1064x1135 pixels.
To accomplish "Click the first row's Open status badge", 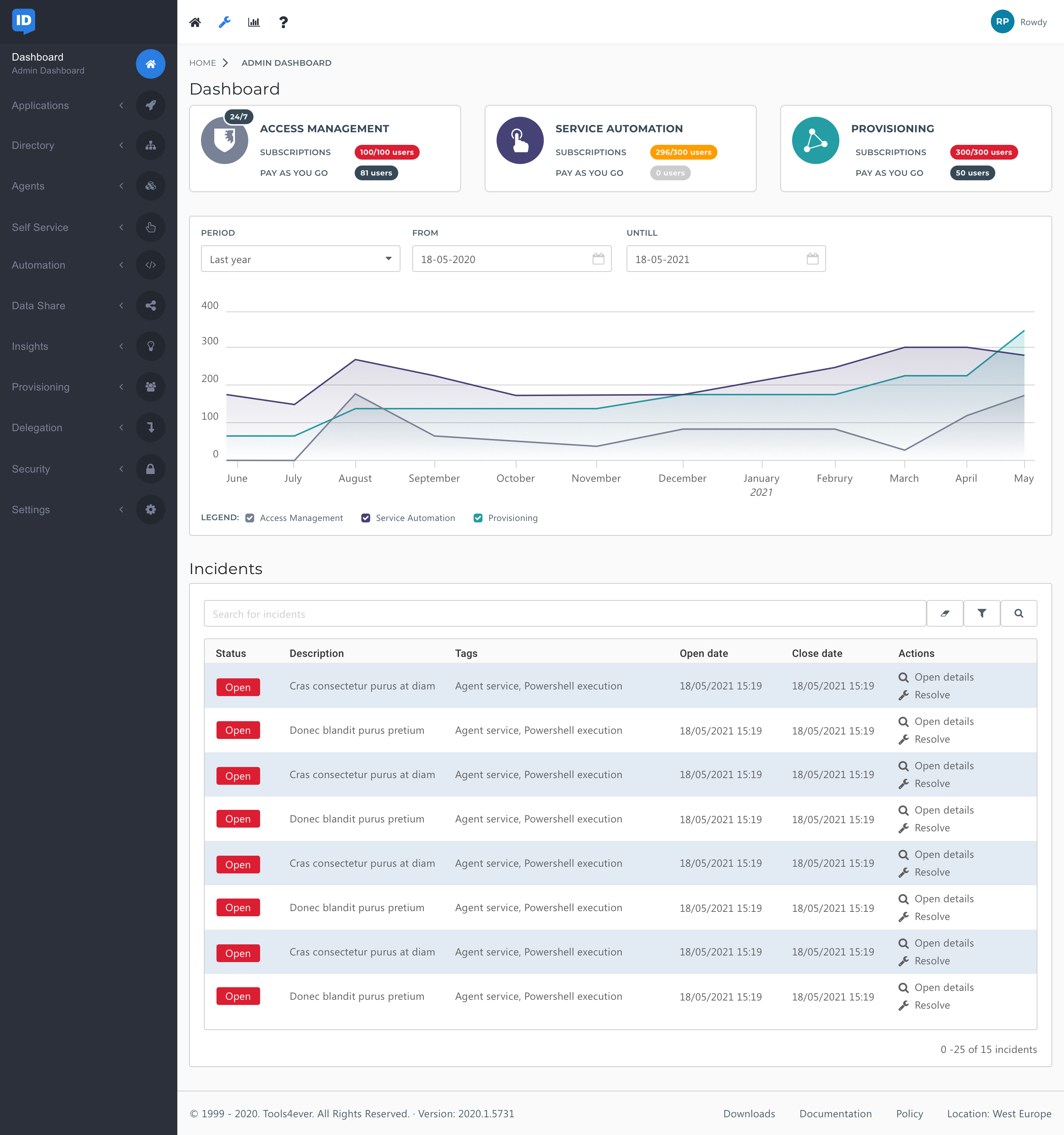I will 238,688.
